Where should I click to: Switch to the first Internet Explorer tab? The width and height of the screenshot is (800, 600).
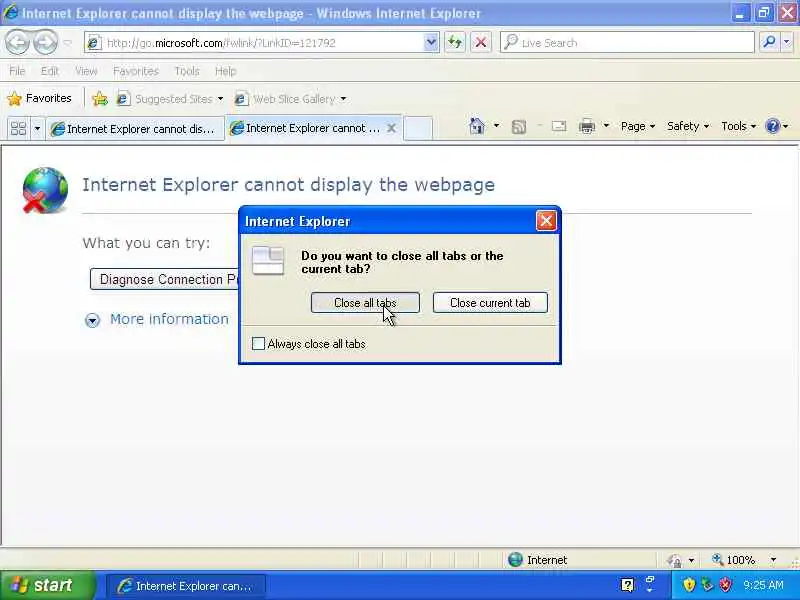(x=135, y=129)
